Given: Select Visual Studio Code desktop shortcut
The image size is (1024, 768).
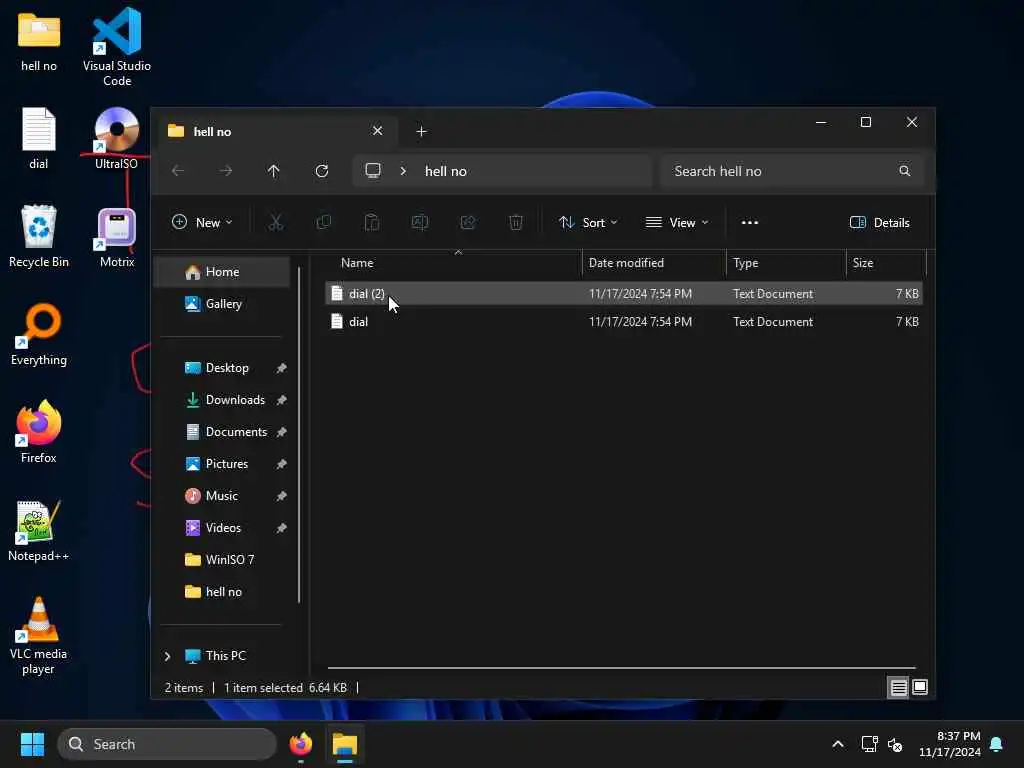Looking at the screenshot, I should [117, 47].
